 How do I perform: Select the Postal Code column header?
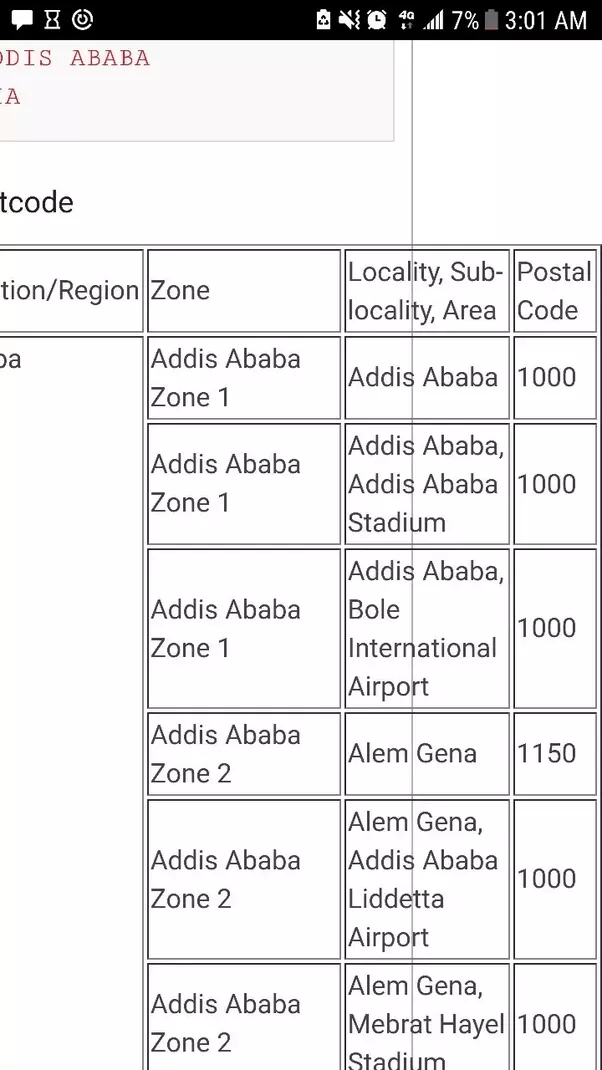tap(554, 291)
